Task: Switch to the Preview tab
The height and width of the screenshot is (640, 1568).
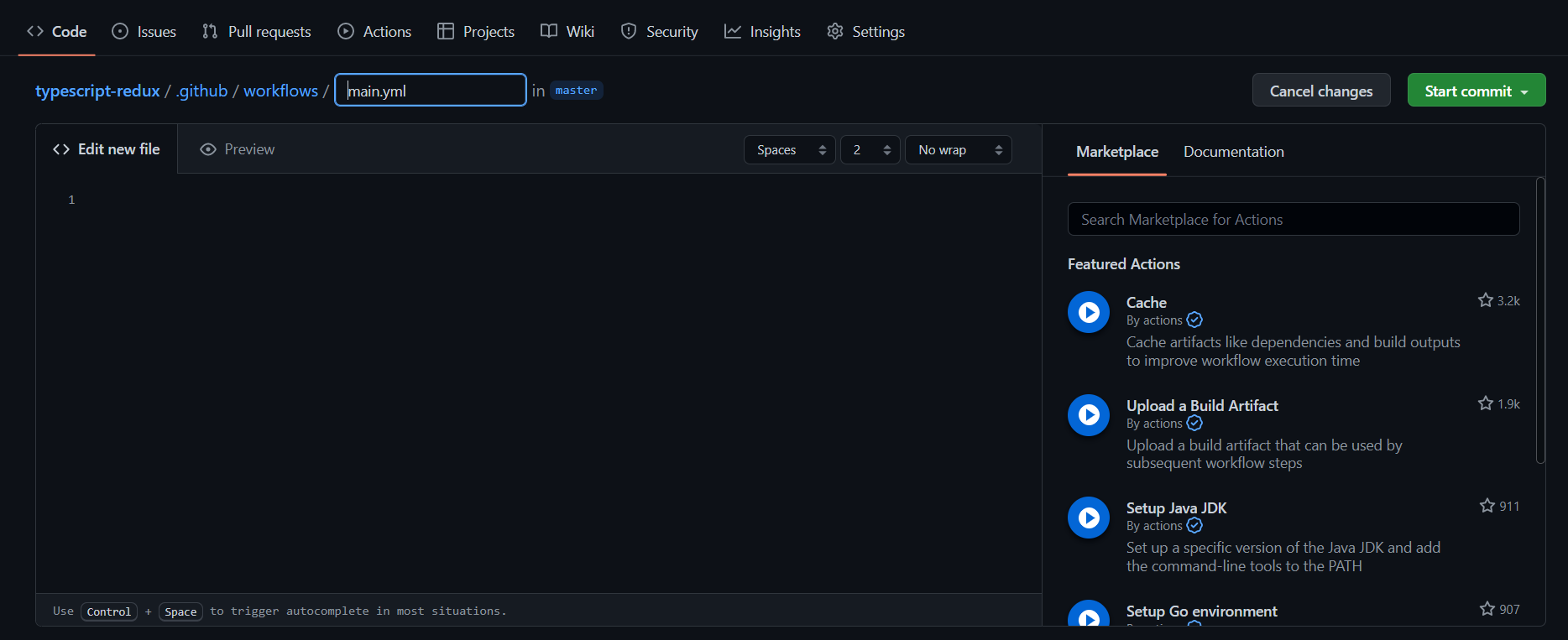Action: 238,149
